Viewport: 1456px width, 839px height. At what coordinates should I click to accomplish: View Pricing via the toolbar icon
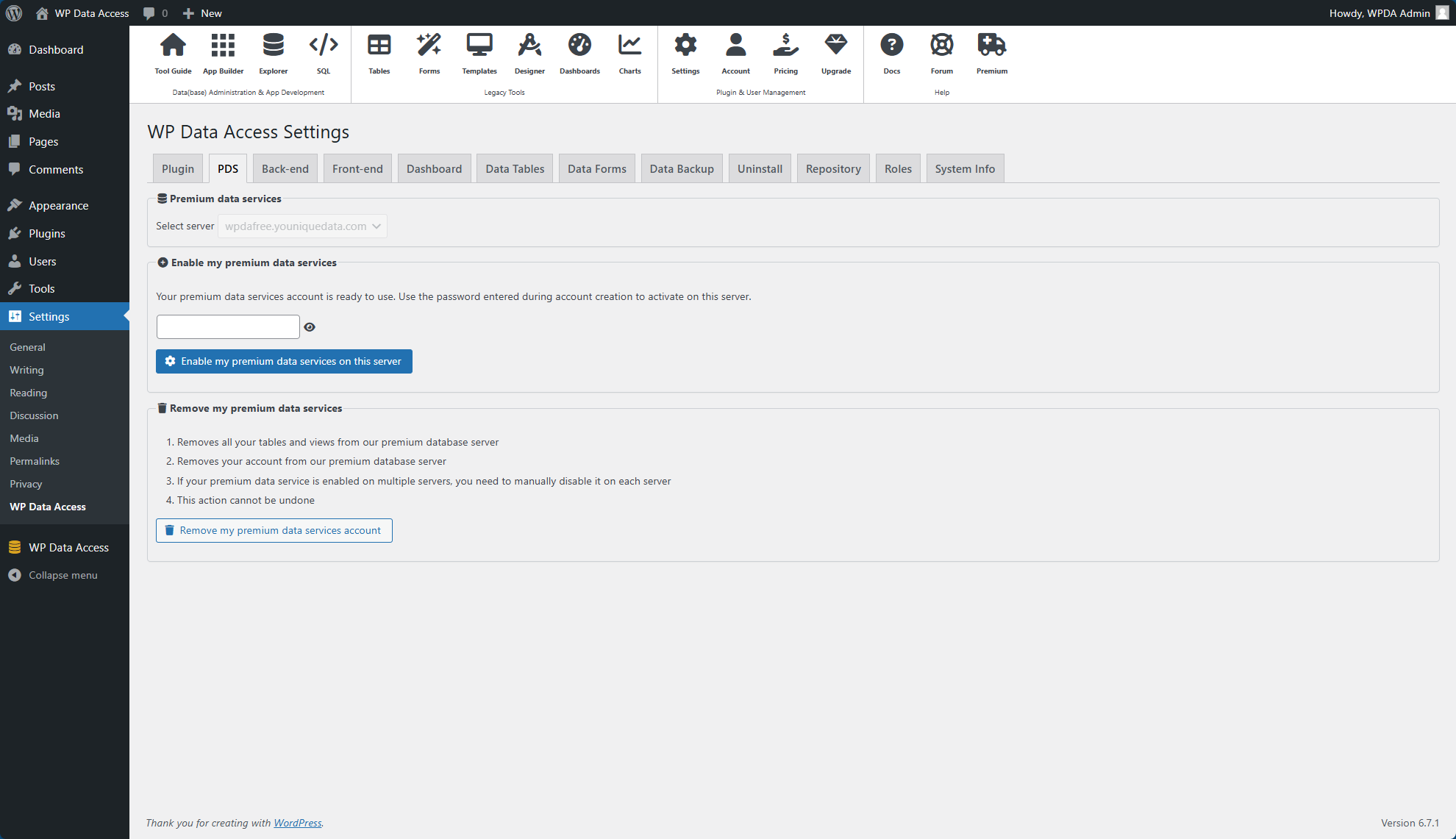tap(785, 51)
